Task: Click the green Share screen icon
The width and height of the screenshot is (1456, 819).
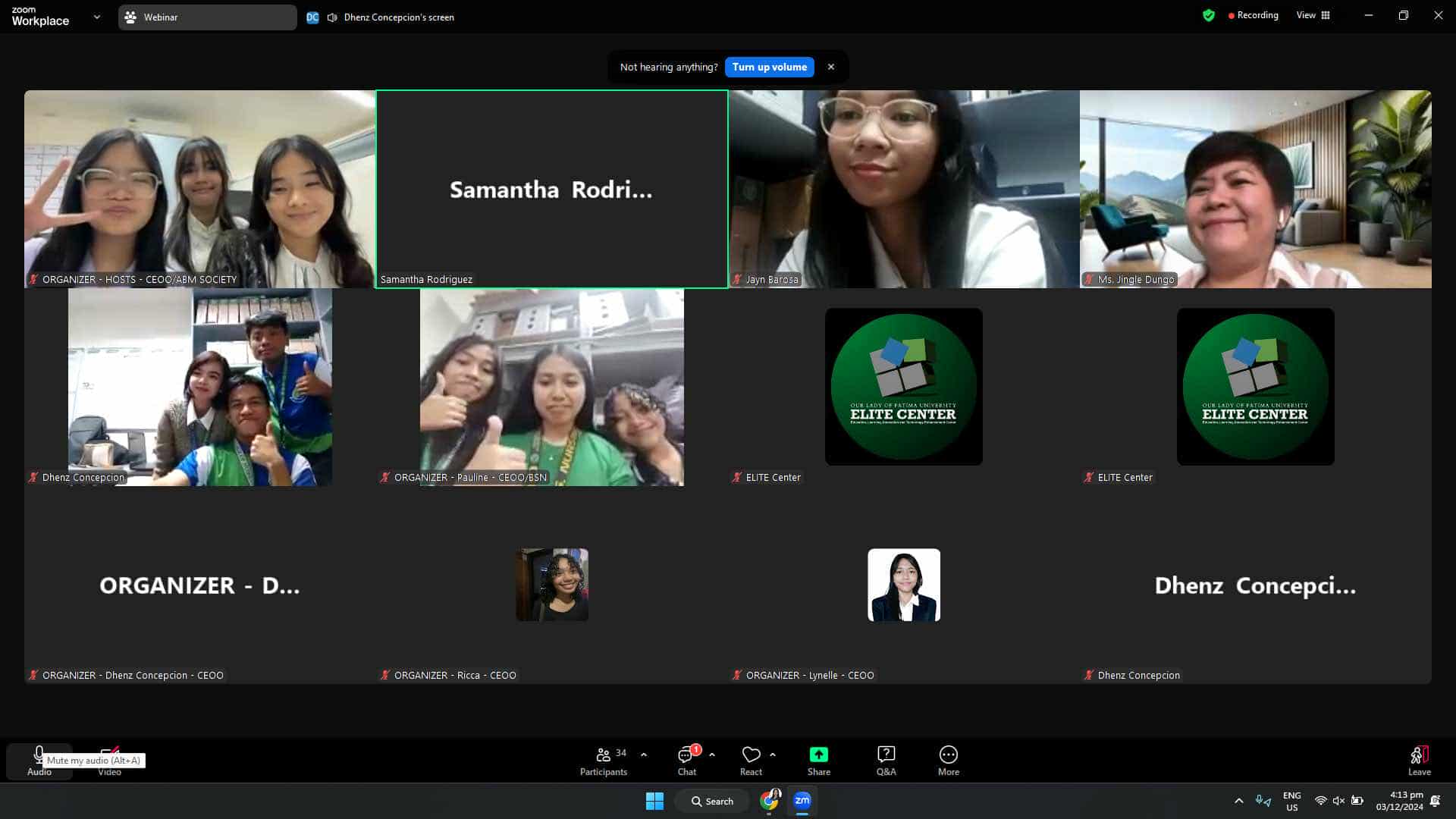Action: (818, 755)
